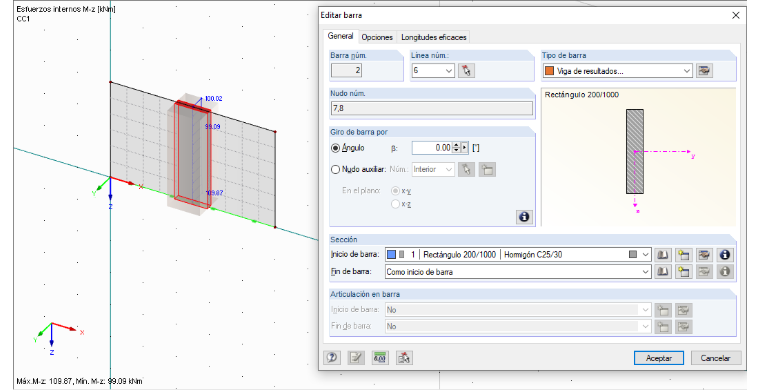The height and width of the screenshot is (390, 760).
Task: Create new section for Inicio de barra
Action: [683, 255]
